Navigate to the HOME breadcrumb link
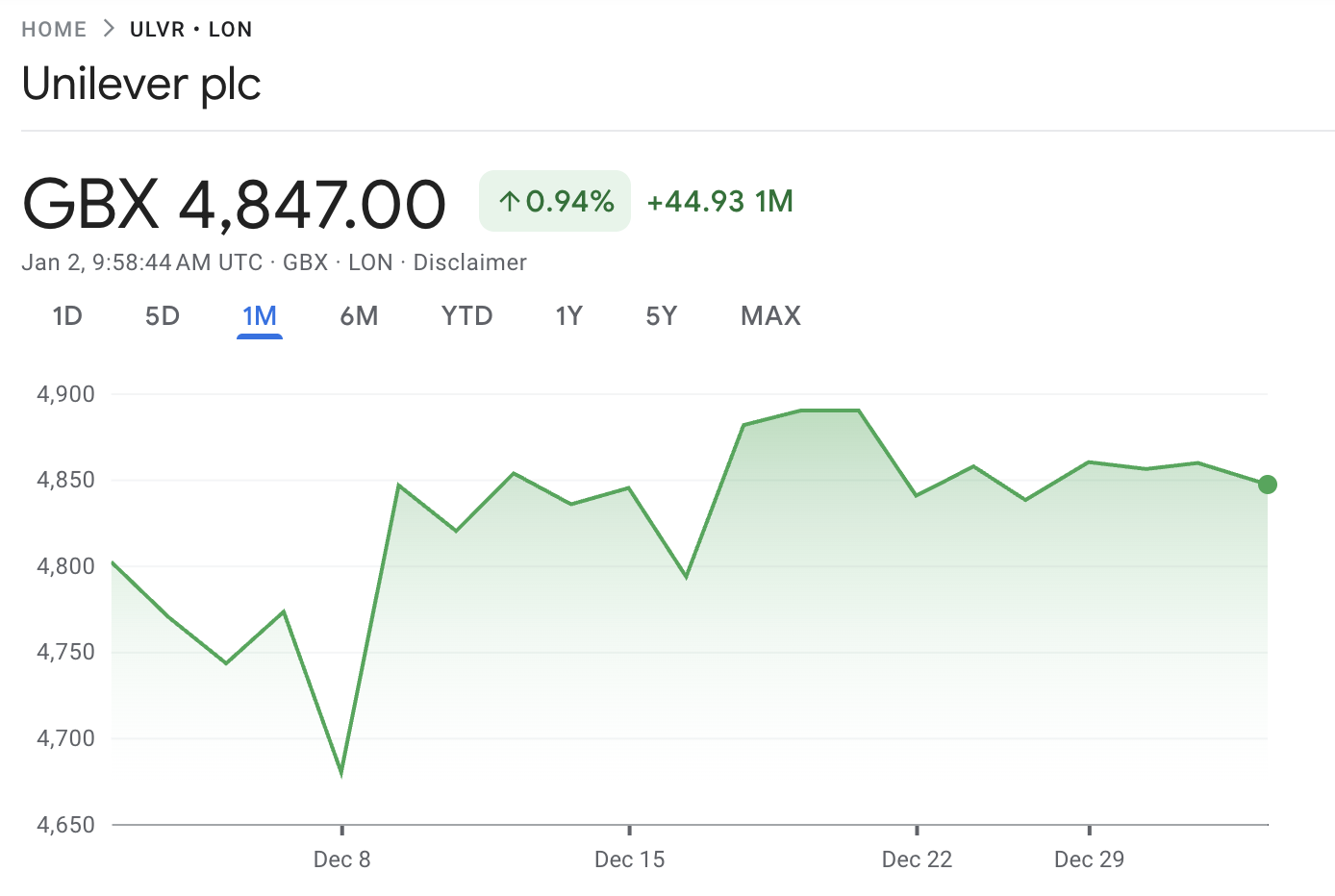This screenshot has width=1335, height=896. 53,29
